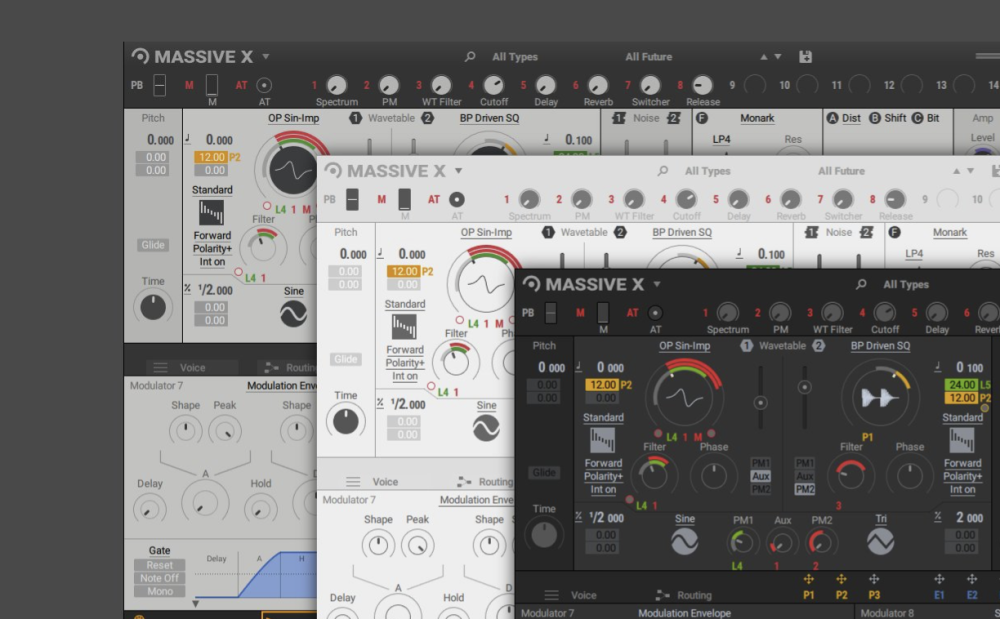
Task: Click the search magnifier in the gray back window
Action: (469, 57)
